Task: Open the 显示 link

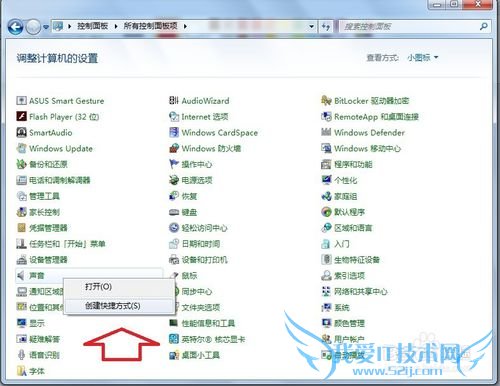Action: click(x=37, y=323)
